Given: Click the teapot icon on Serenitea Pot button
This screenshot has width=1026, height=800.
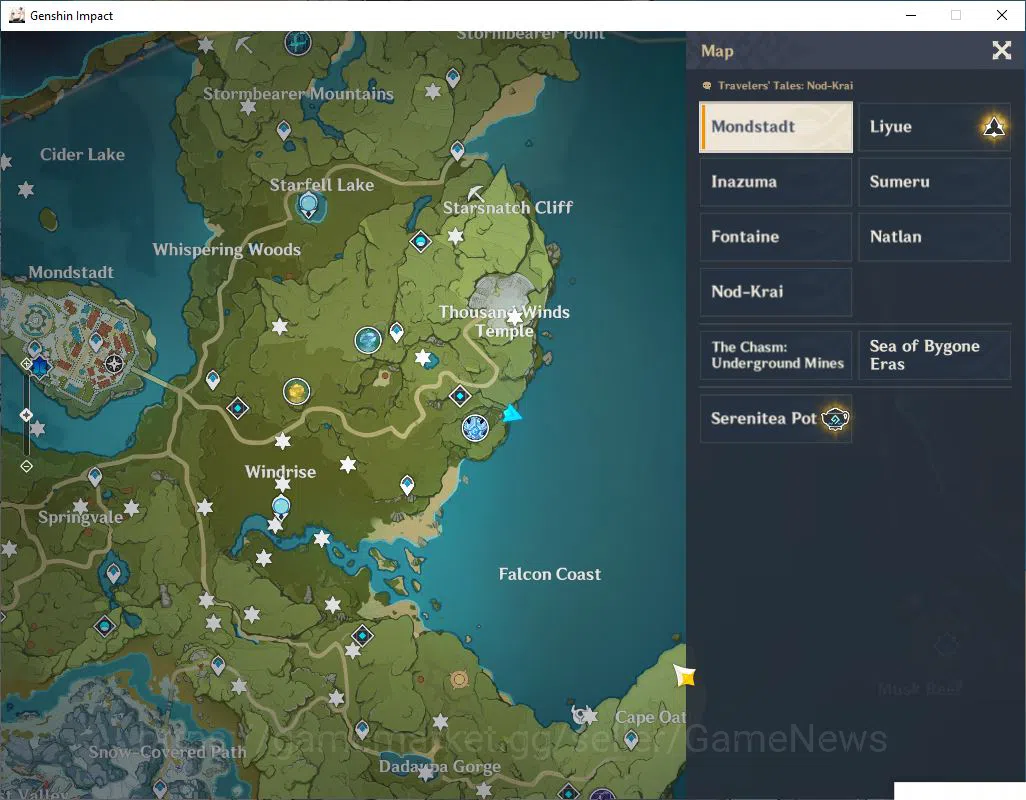Looking at the screenshot, I should click(x=835, y=419).
